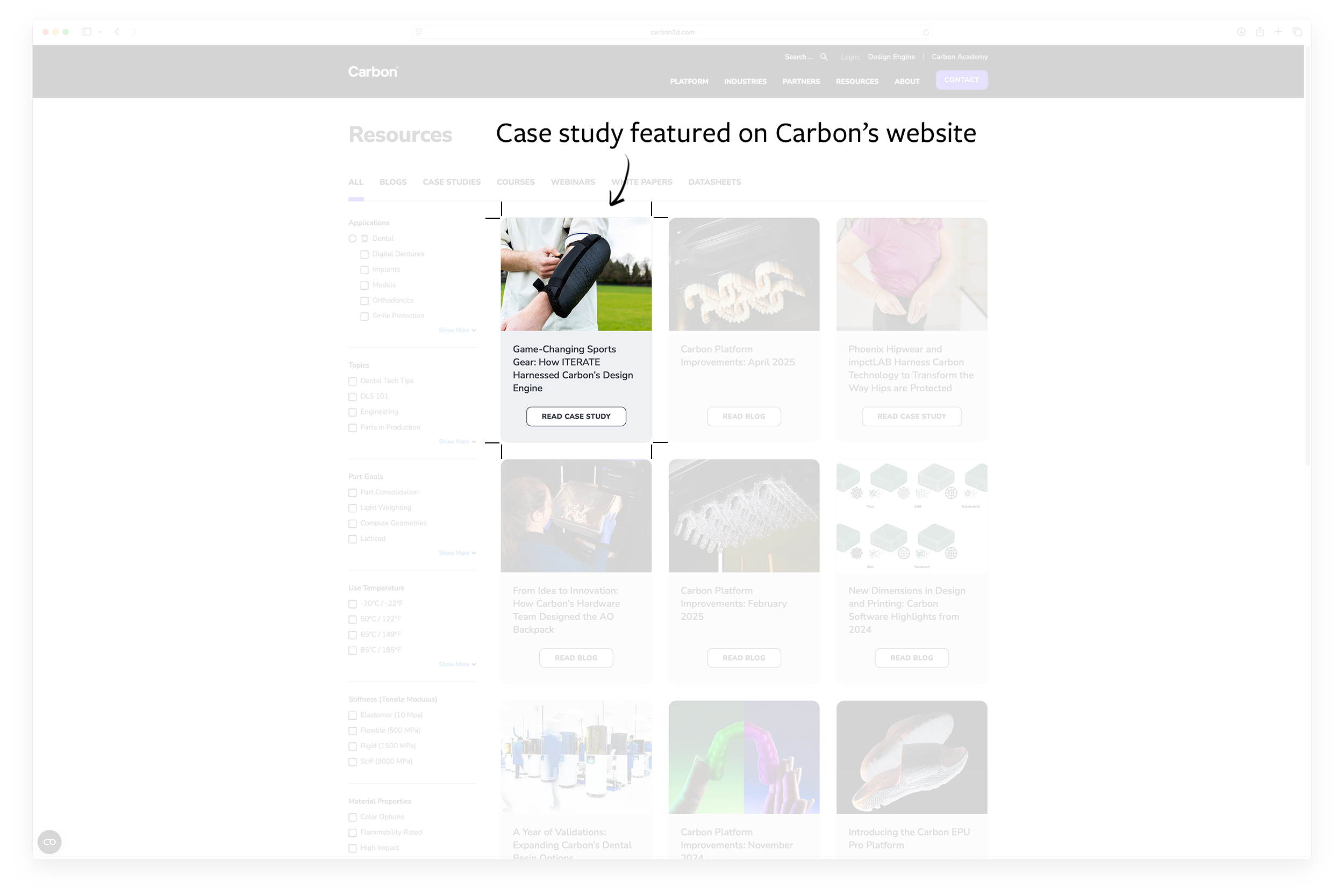This screenshot has height=896, width=1344.
Task: Open the Safari sidebar toggle icon
Action: [87, 32]
